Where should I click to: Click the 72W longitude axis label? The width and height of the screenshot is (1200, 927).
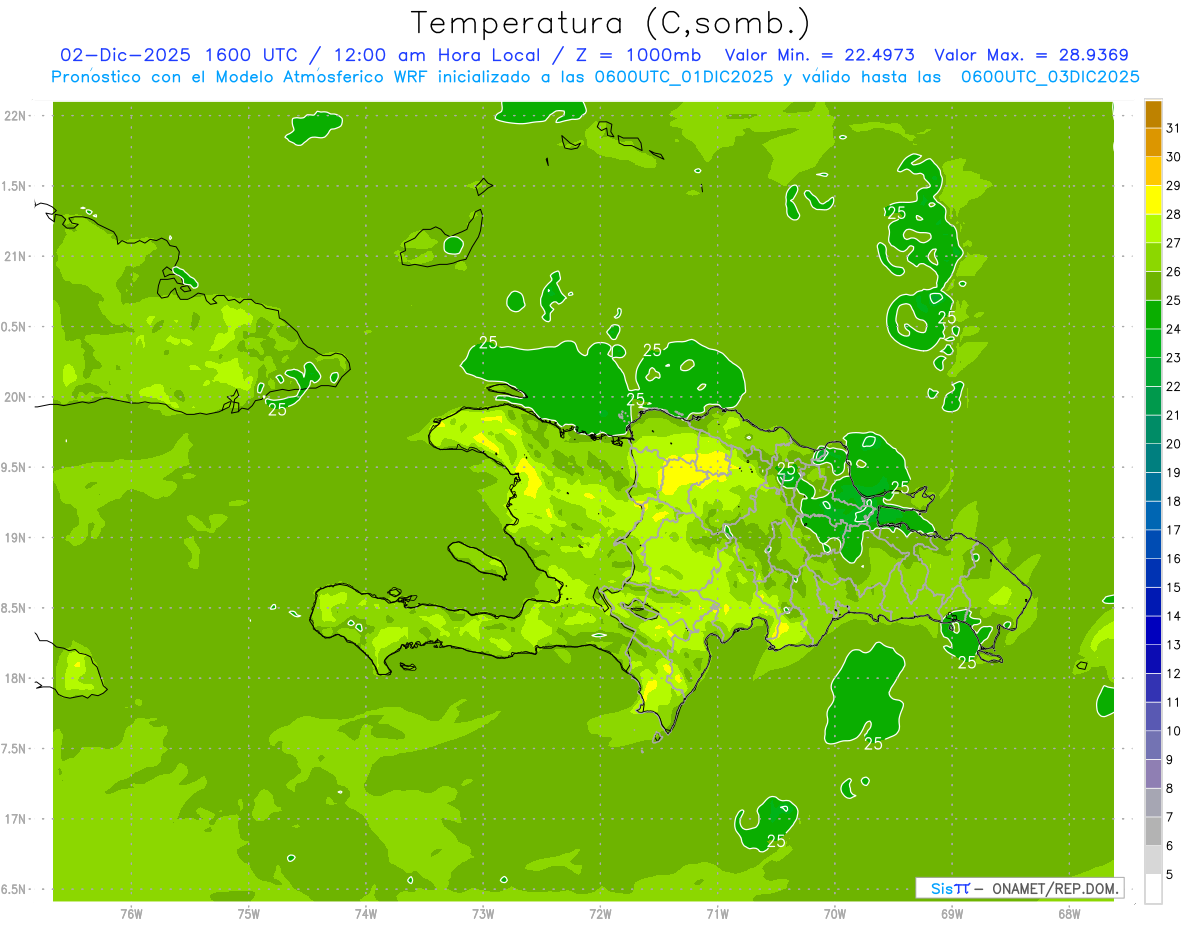[600, 913]
